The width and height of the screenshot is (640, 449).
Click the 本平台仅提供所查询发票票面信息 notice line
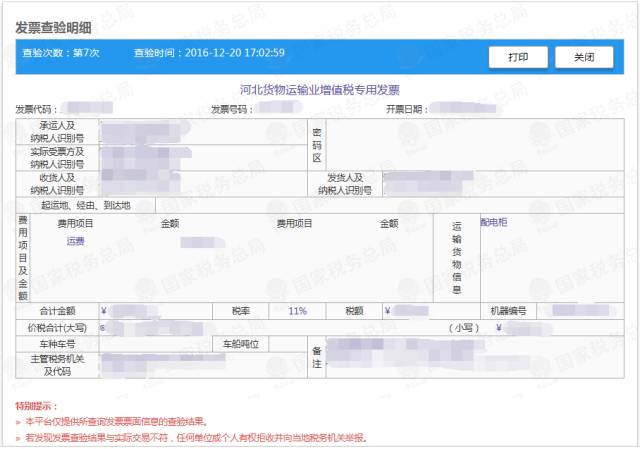point(116,422)
